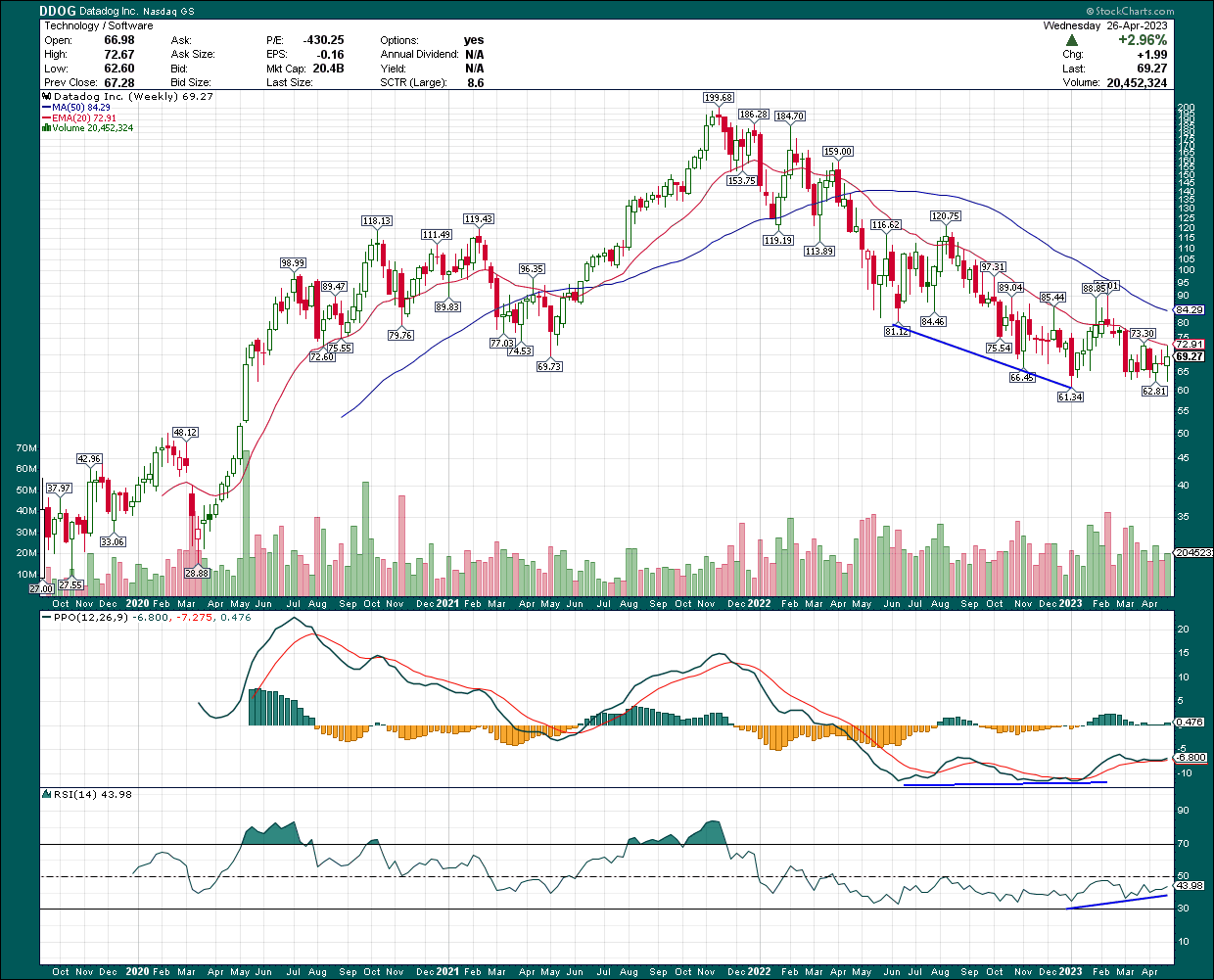Select the RSI(14) area icon in the lower panel
This screenshot has width=1214, height=980.
tap(45, 795)
